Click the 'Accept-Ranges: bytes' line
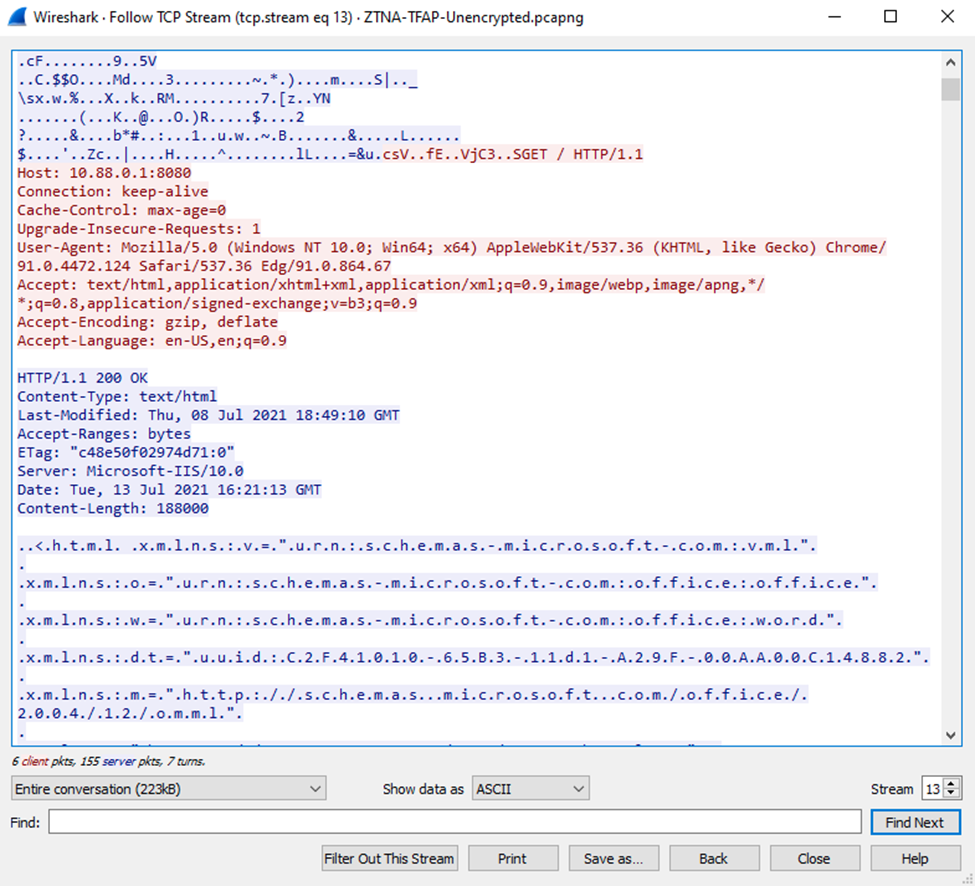 [x=104, y=433]
